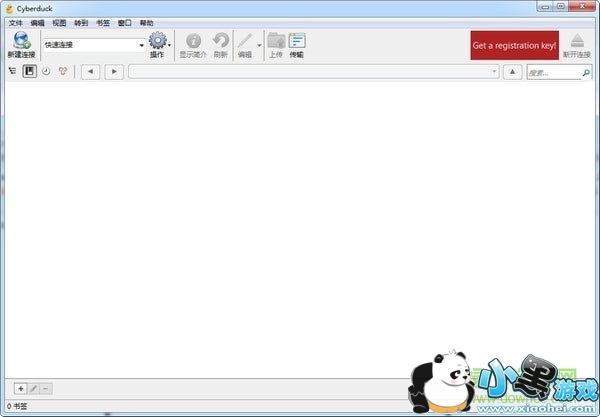
Task: Open dropdown arrow beside Edit pencil
Action: pos(259,45)
